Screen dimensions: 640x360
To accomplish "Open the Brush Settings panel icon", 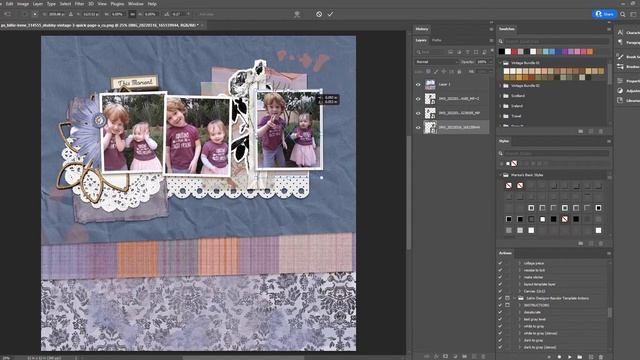I will (x=620, y=56).
